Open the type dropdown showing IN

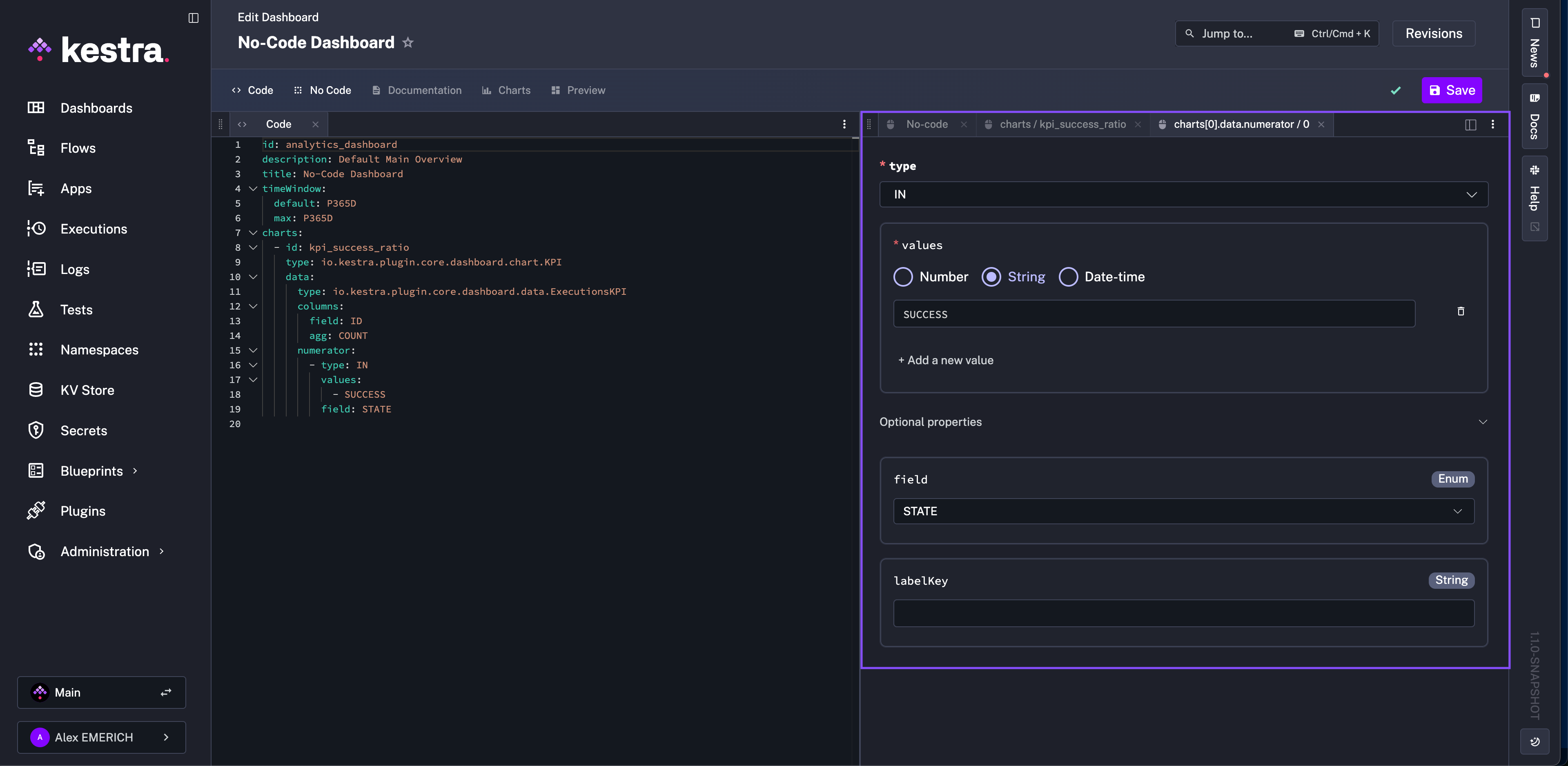coord(1183,195)
